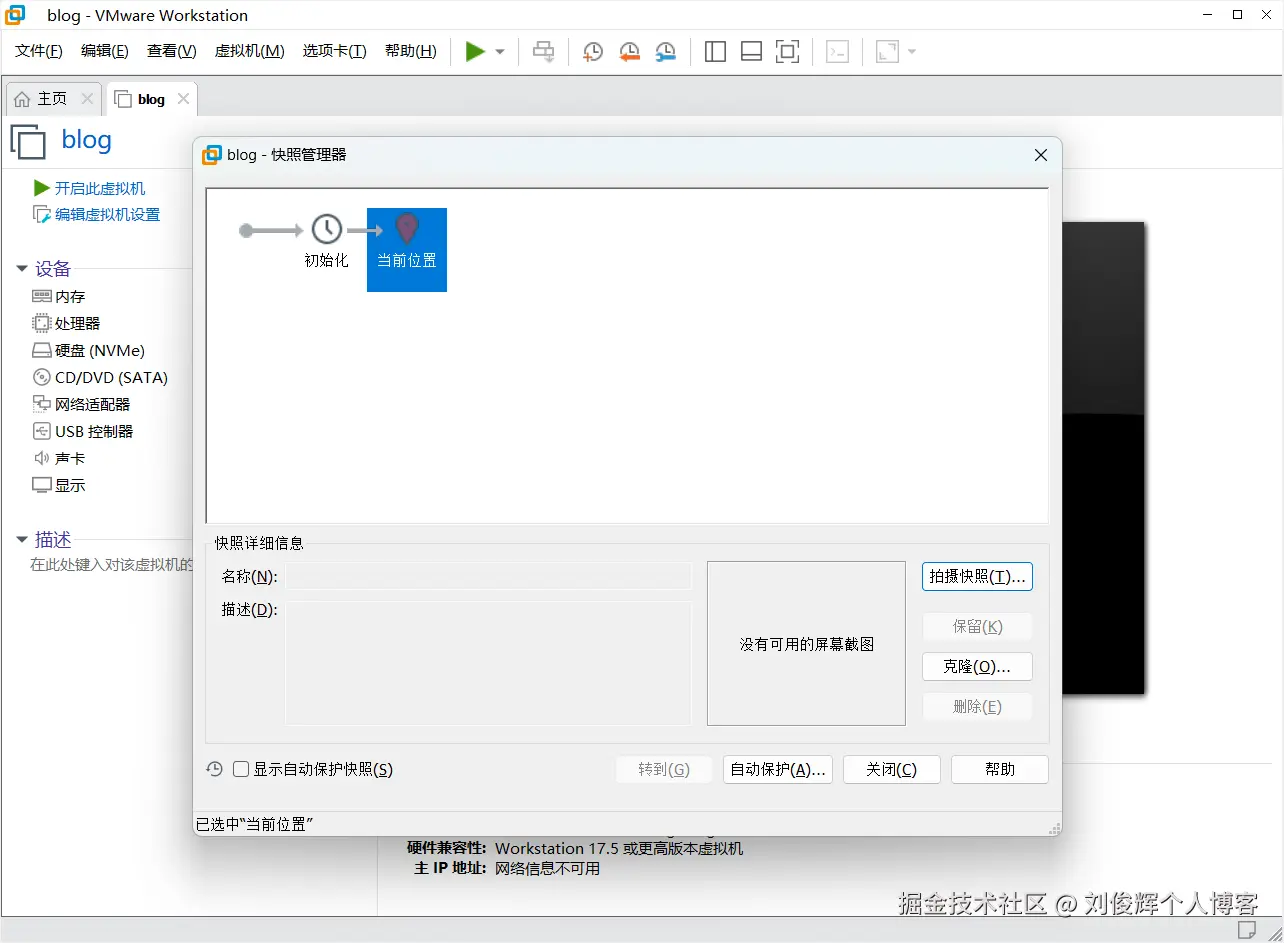This screenshot has width=1284, height=943.
Task: Open the 虚拟机(M) menu
Action: click(250, 51)
